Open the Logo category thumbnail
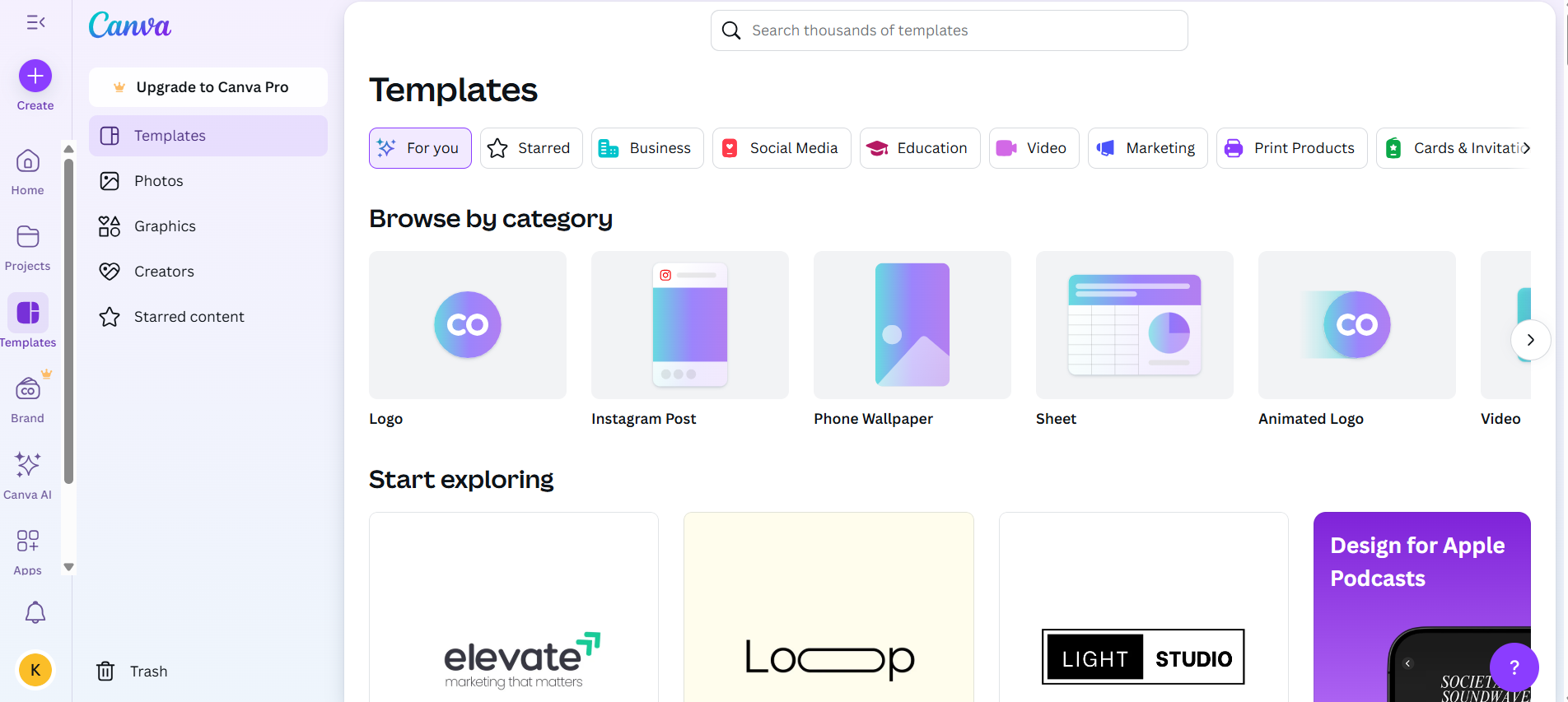The width and height of the screenshot is (1568, 702). 468,325
